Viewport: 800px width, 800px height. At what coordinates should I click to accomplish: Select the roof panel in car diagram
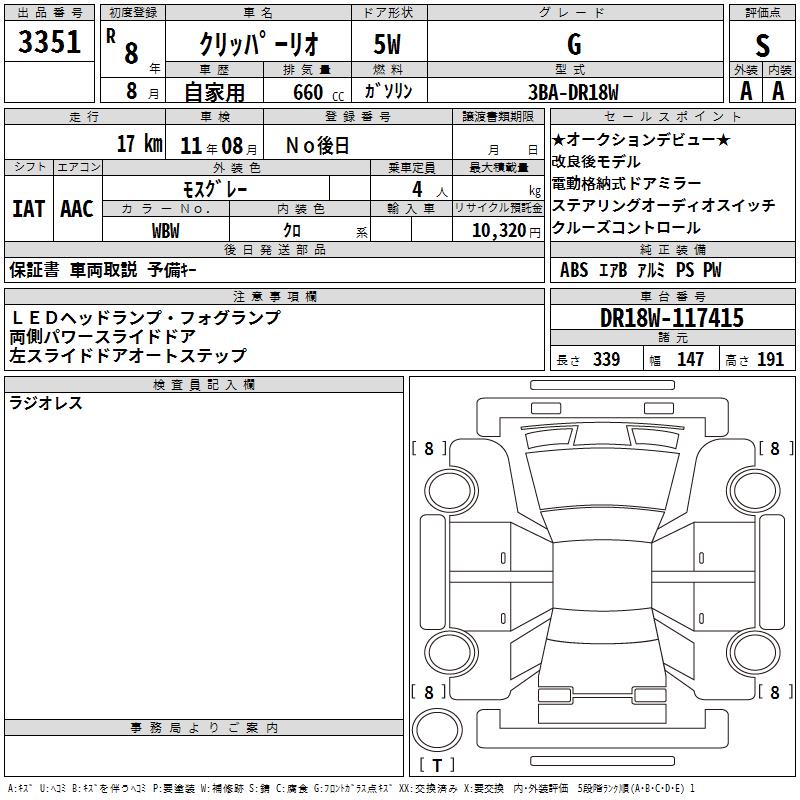click(x=603, y=576)
